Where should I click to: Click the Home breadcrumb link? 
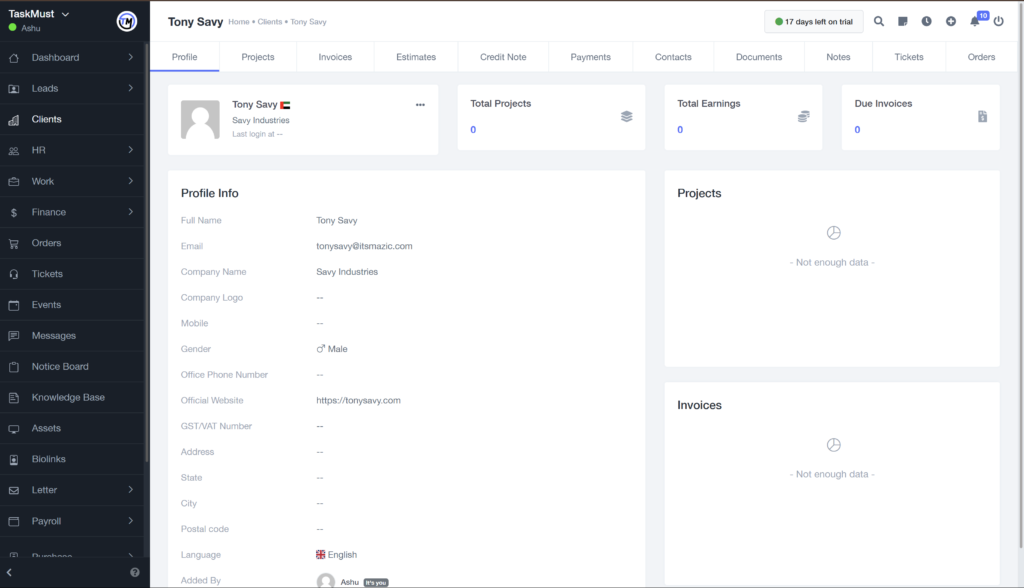[239, 22]
